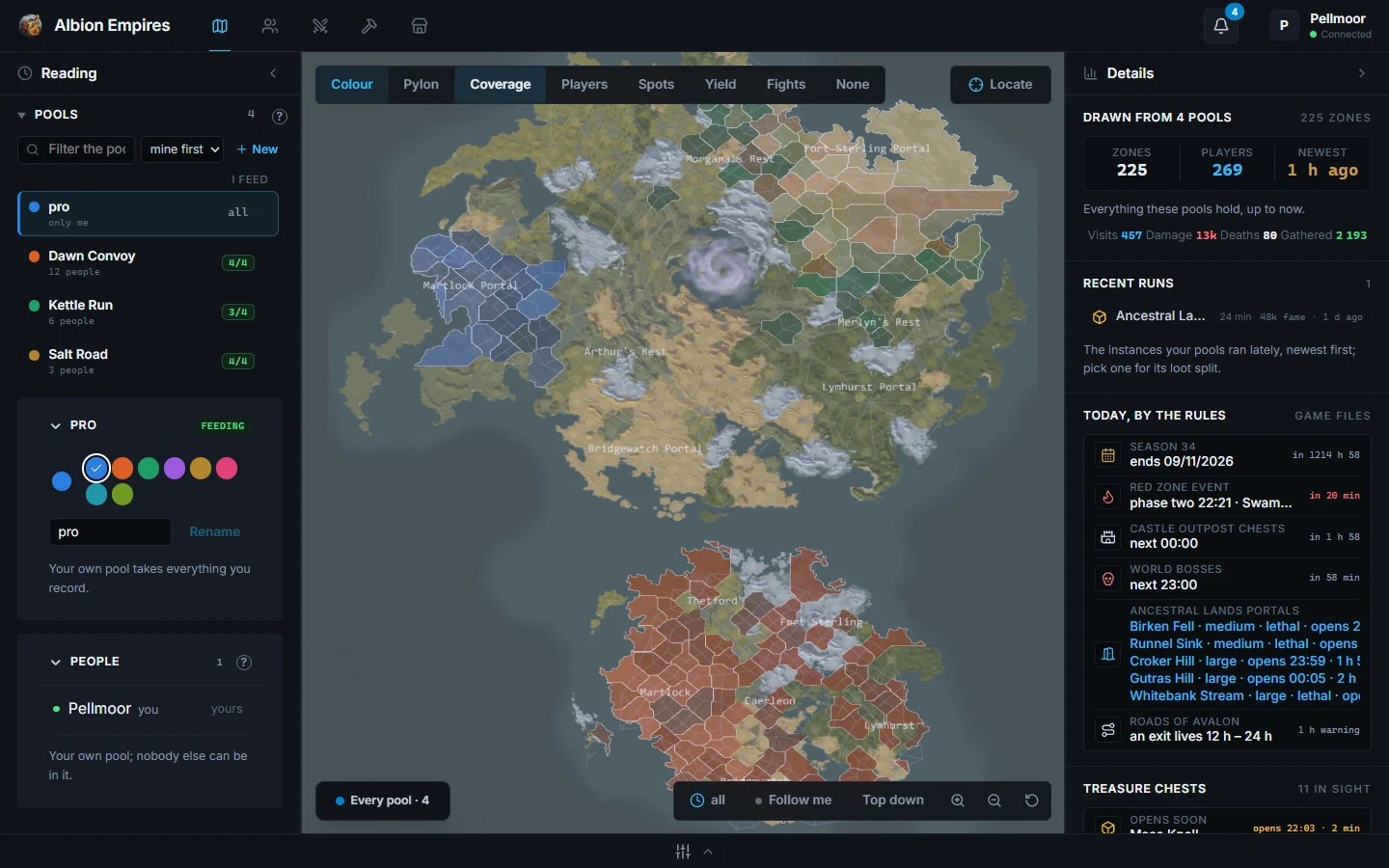Focus the Filter the pools search field
The height and width of the screenshot is (868, 1389).
[76, 149]
